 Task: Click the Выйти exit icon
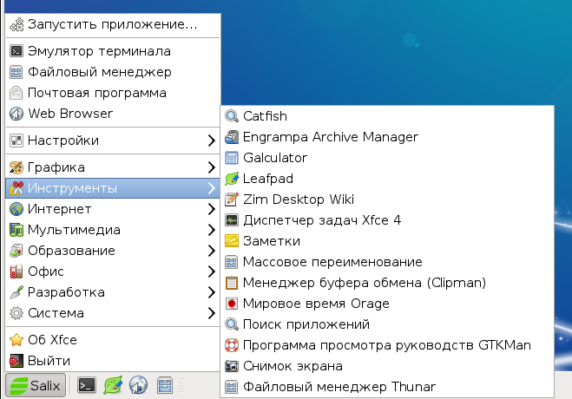[16, 361]
